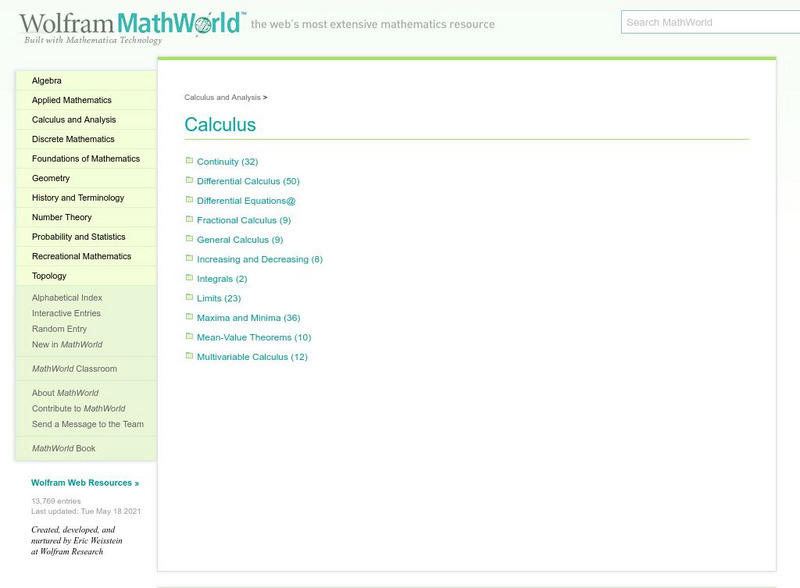Open Differential Equations@ topic

pyautogui.click(x=246, y=201)
